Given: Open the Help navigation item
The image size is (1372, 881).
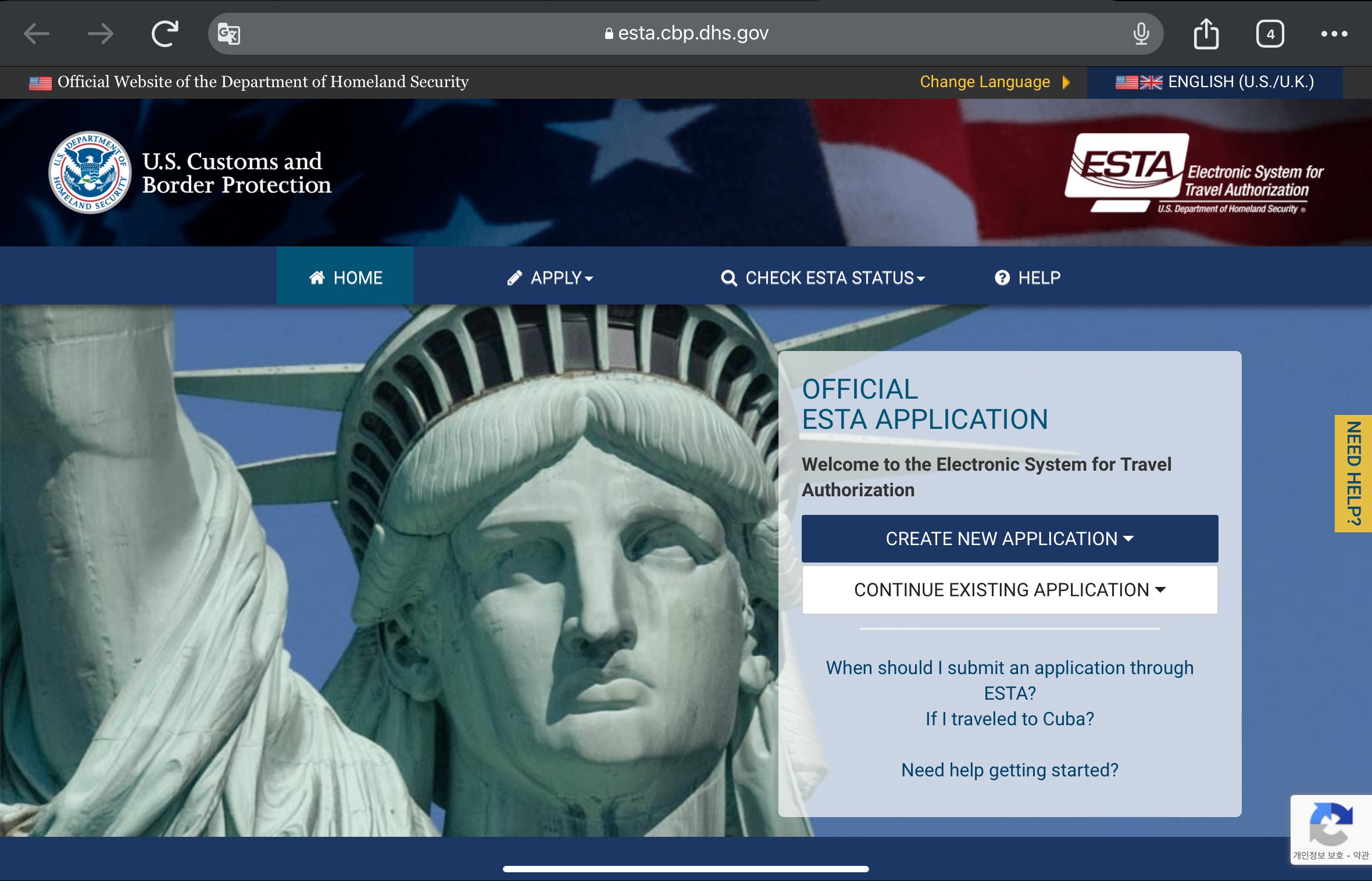Looking at the screenshot, I should tap(1027, 278).
